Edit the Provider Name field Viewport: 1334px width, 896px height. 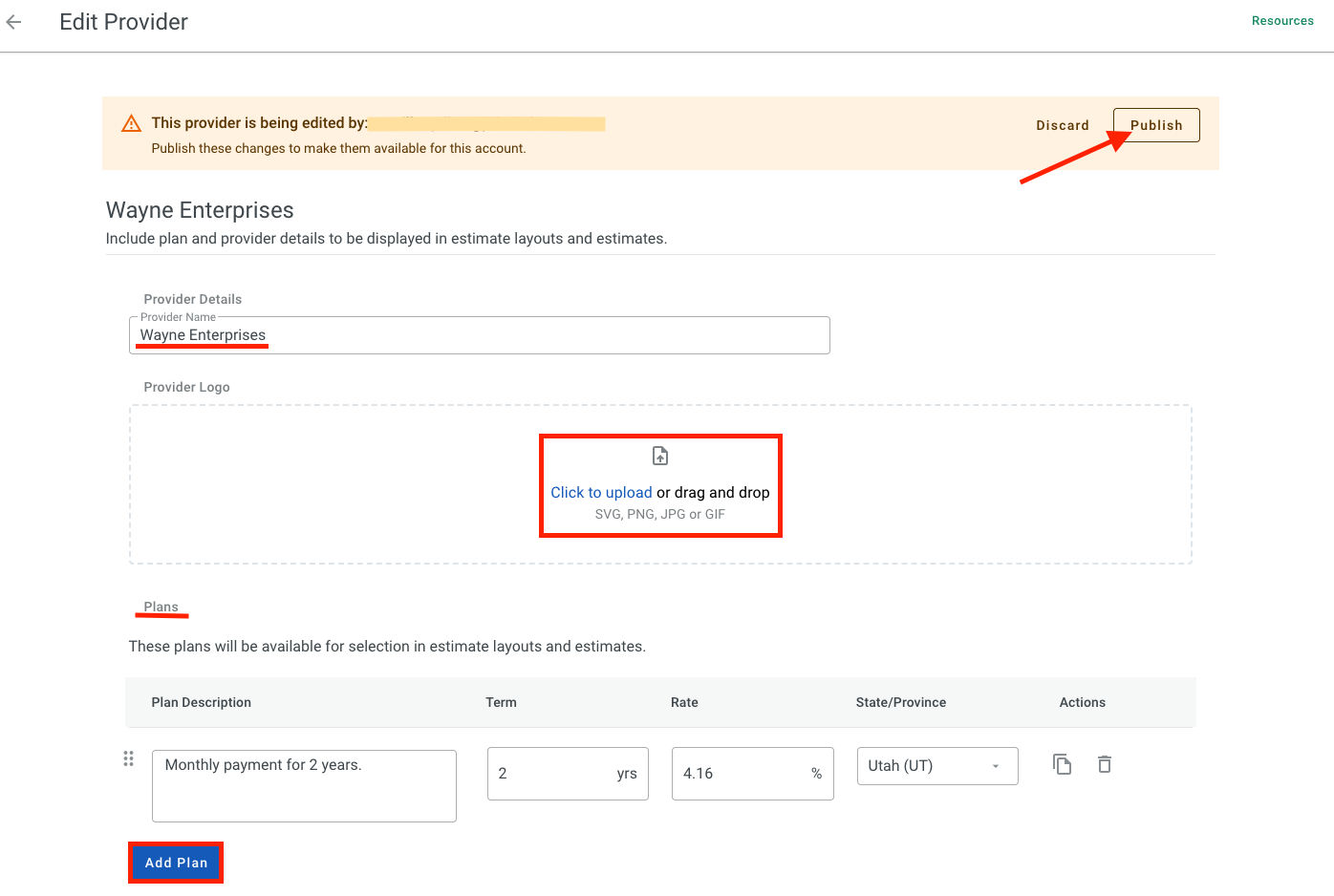480,335
